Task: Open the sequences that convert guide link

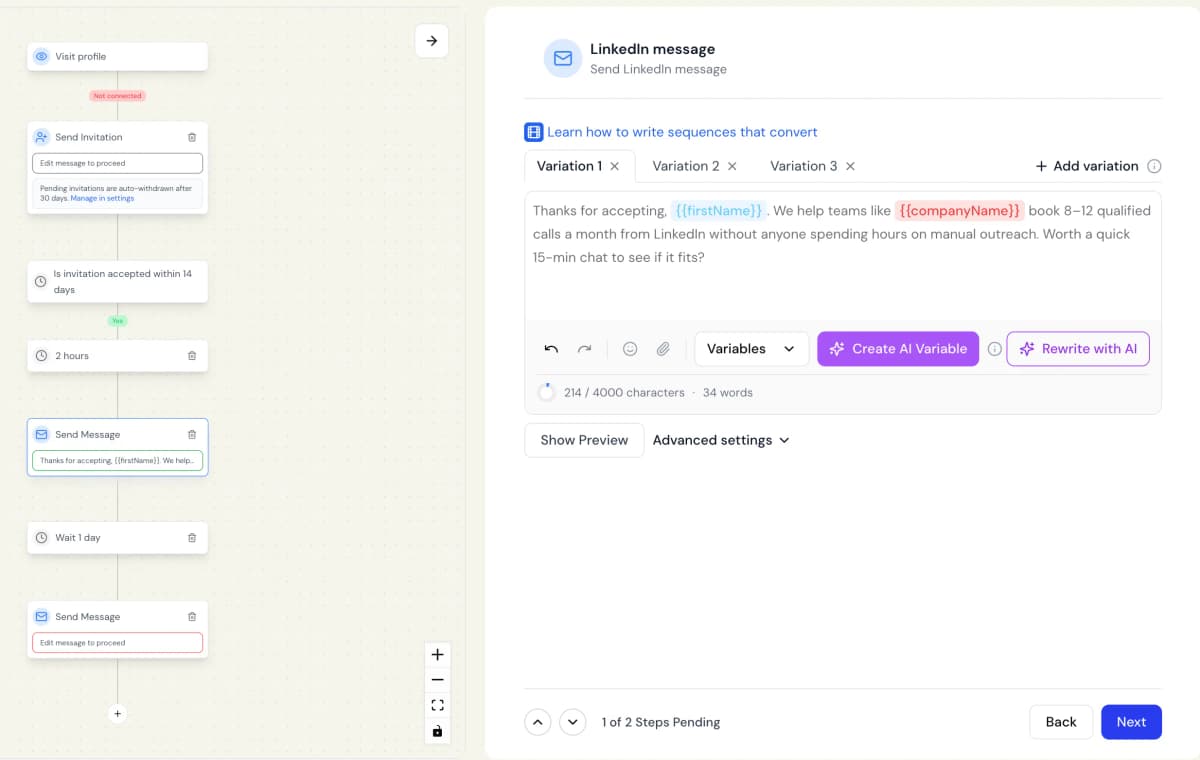Action: point(682,132)
